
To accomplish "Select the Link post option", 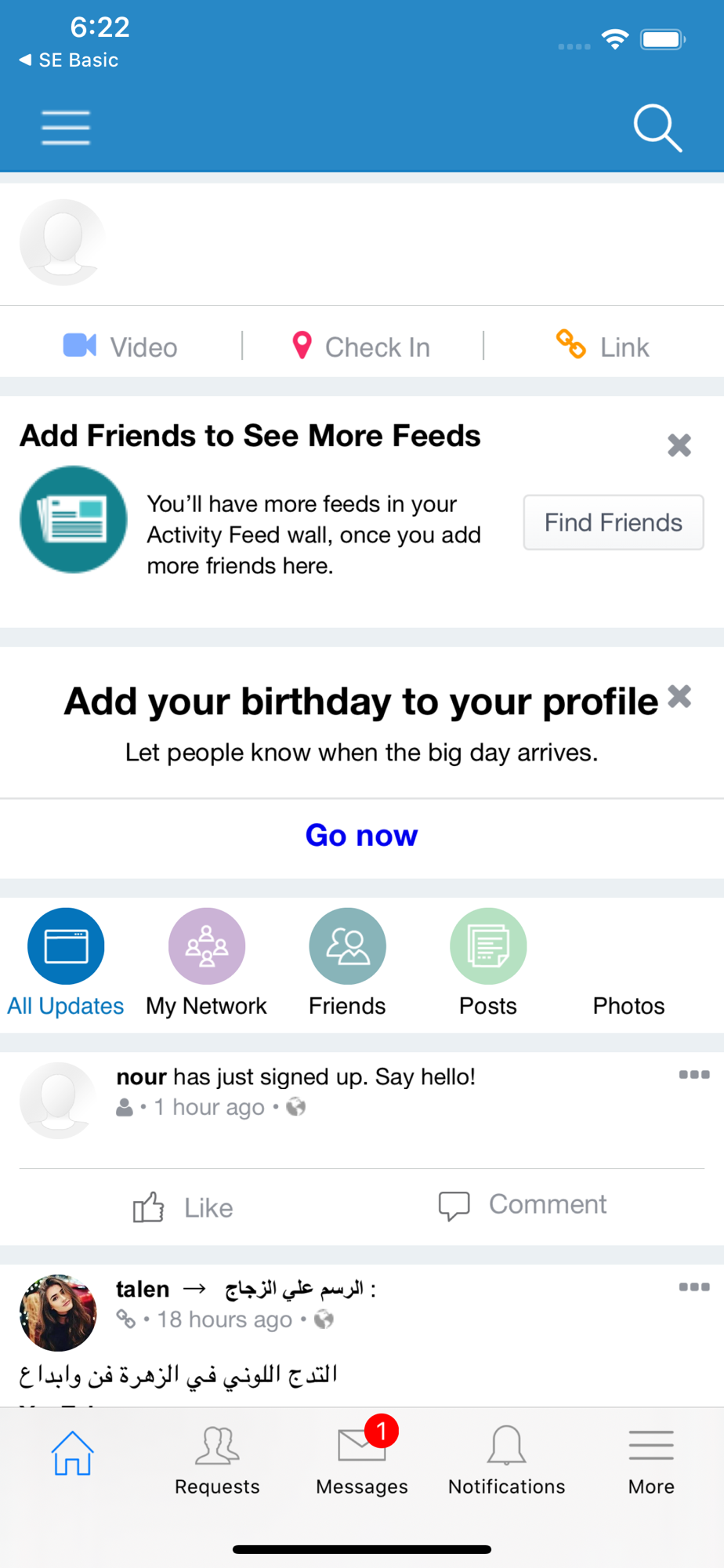I will click(603, 347).
